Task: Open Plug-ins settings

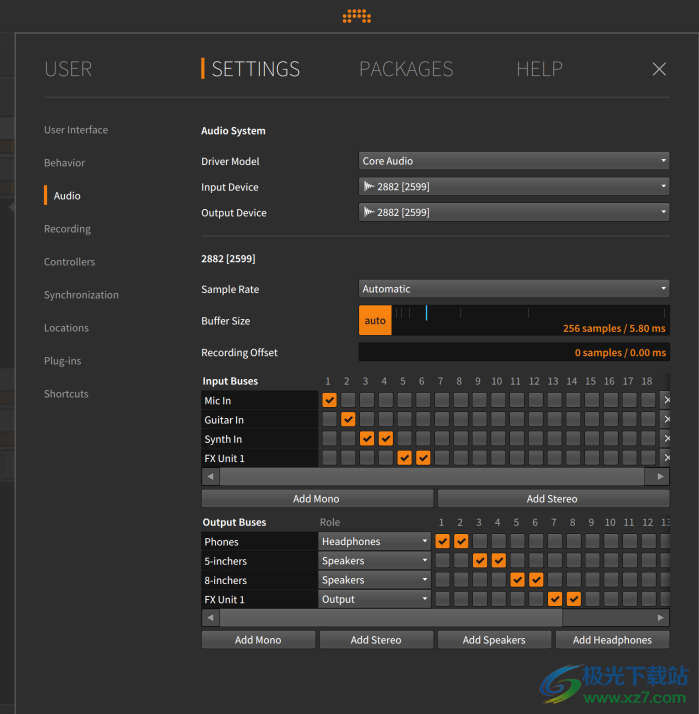Action: coord(62,361)
